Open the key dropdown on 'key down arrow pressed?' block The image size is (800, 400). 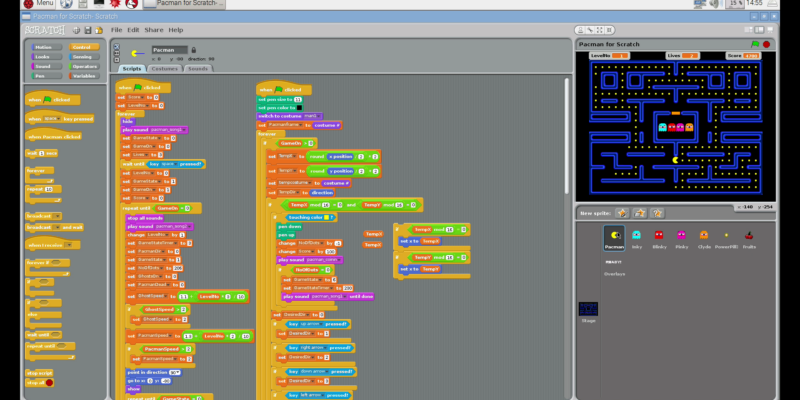(314, 371)
